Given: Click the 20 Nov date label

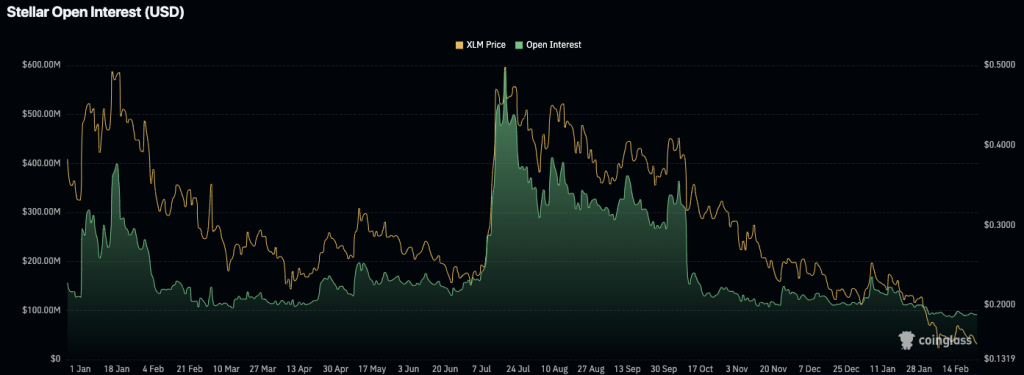Looking at the screenshot, I should [773, 369].
